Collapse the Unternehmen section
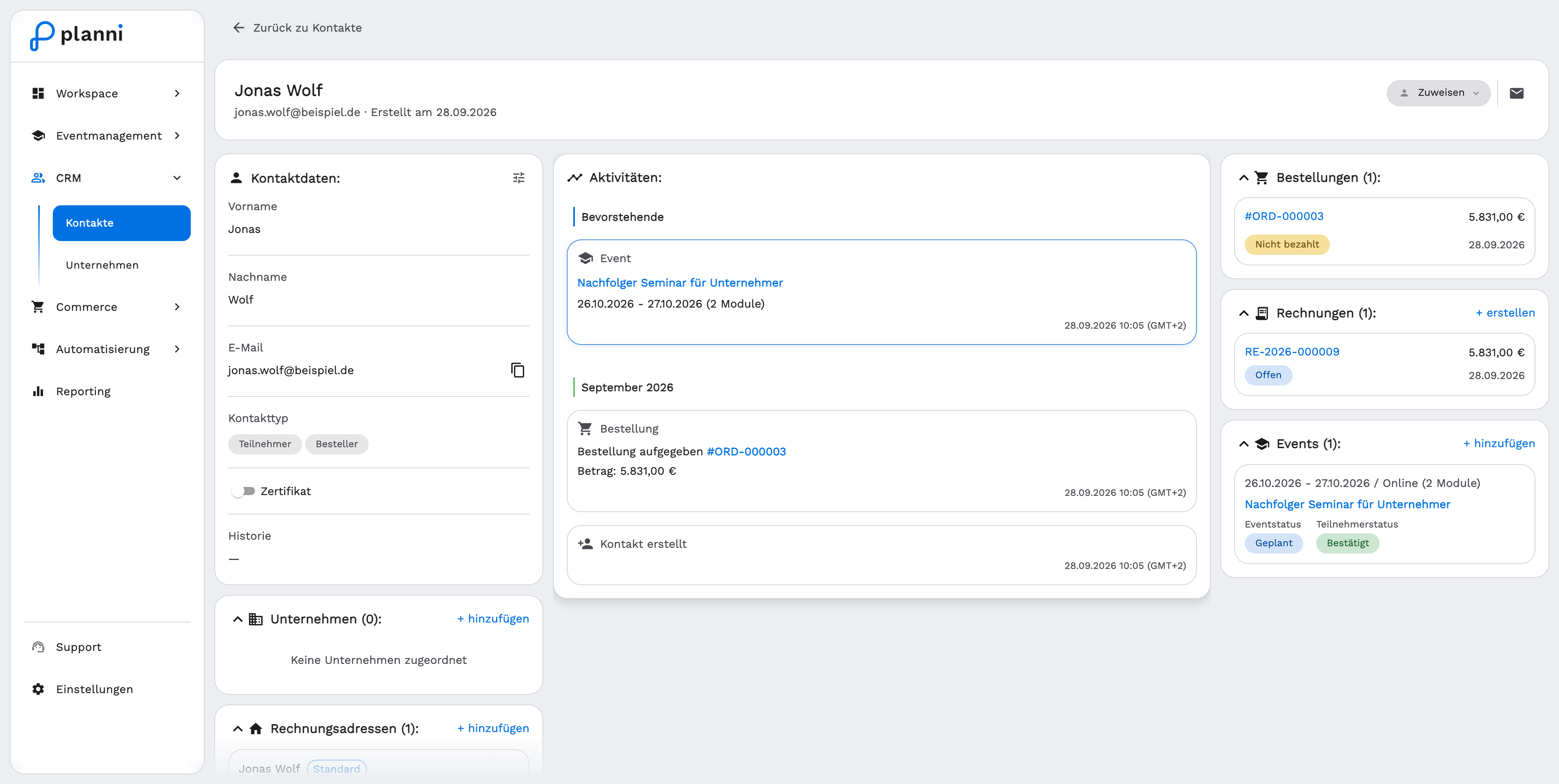This screenshot has width=1559, height=784. pyautogui.click(x=238, y=620)
